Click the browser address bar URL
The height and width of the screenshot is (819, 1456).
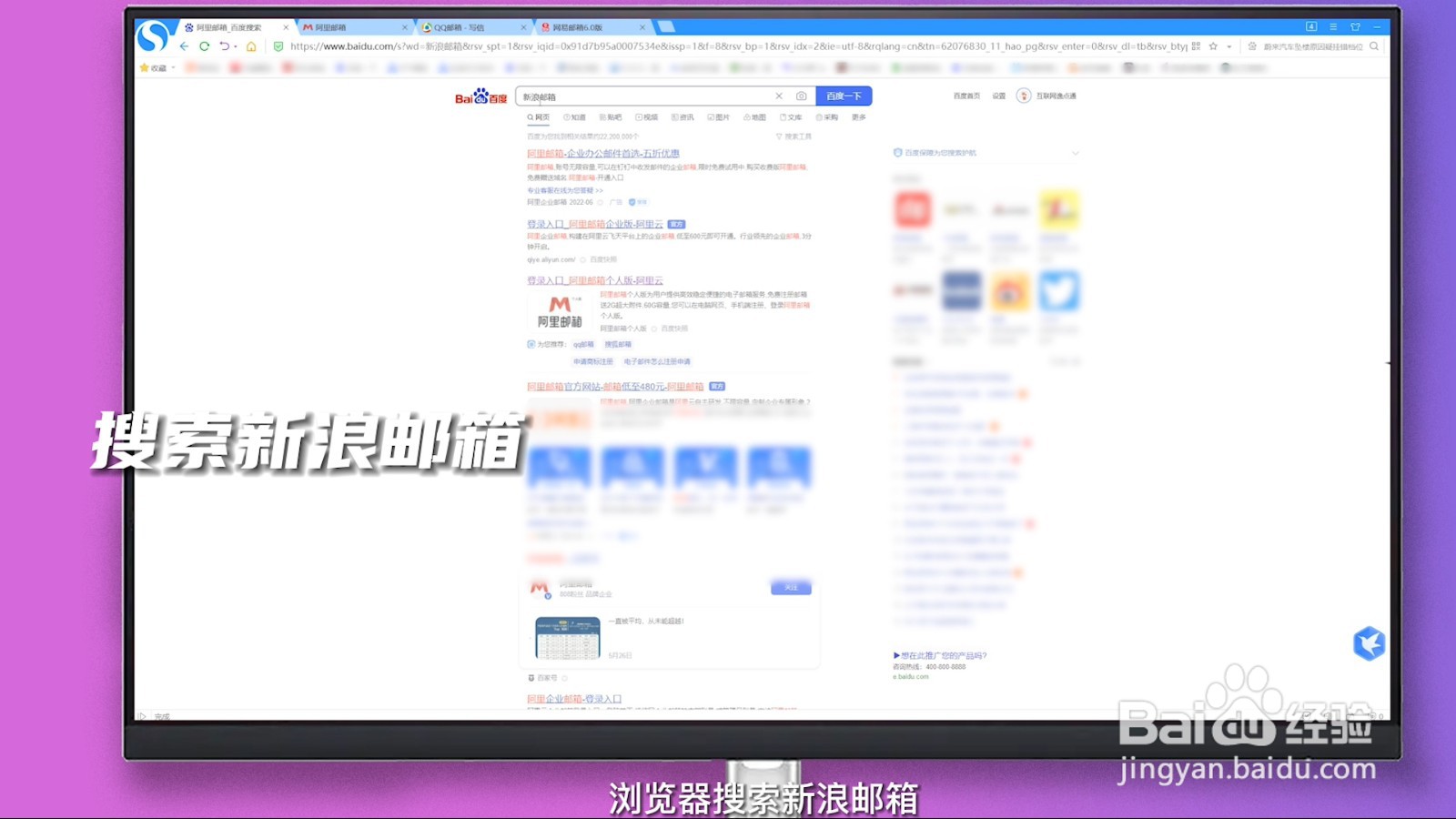(738, 46)
